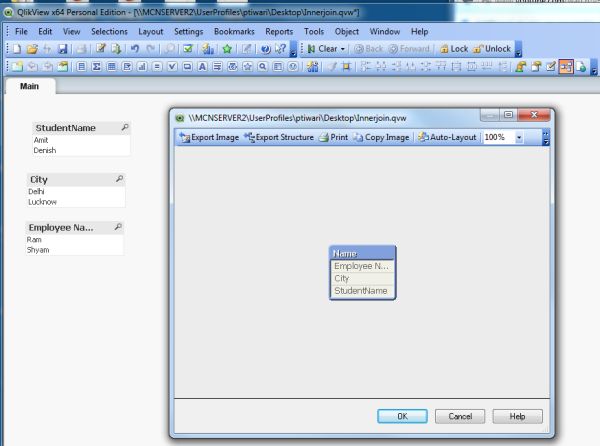Click Export Image in Table Viewer
The width and height of the screenshot is (600, 446).
click(x=209, y=137)
